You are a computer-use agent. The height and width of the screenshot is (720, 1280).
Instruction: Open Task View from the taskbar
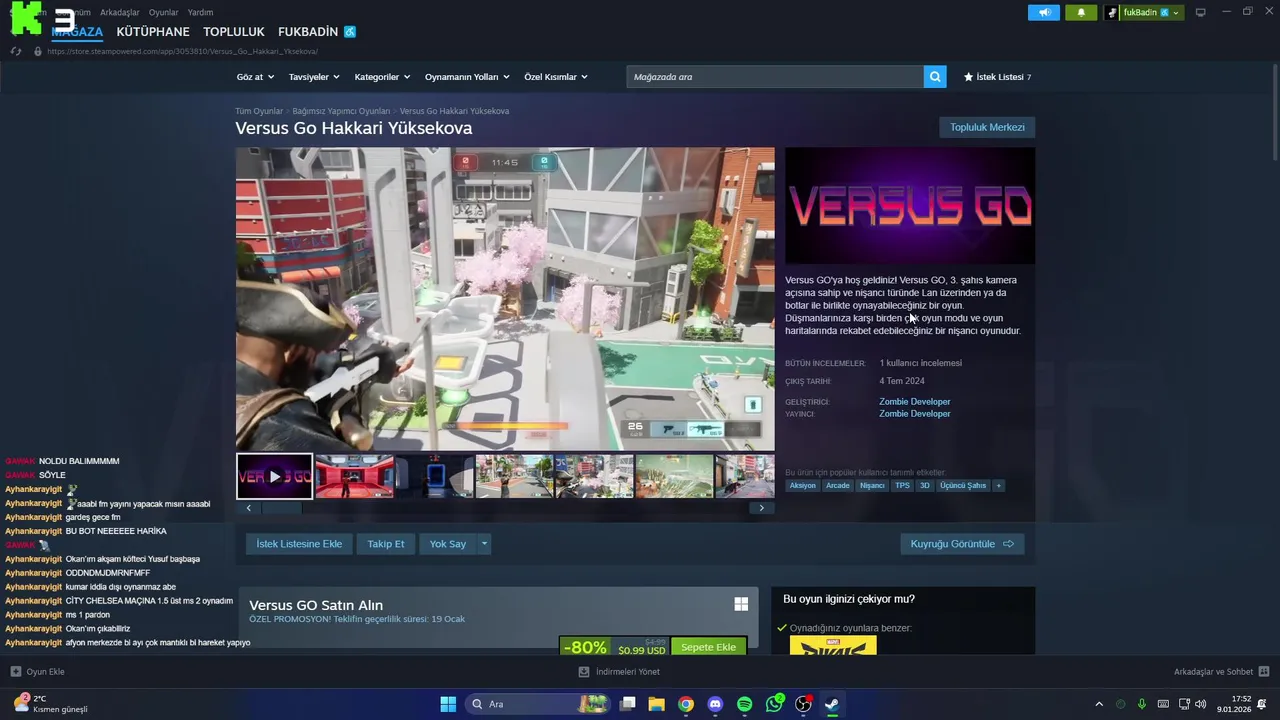[x=628, y=704]
